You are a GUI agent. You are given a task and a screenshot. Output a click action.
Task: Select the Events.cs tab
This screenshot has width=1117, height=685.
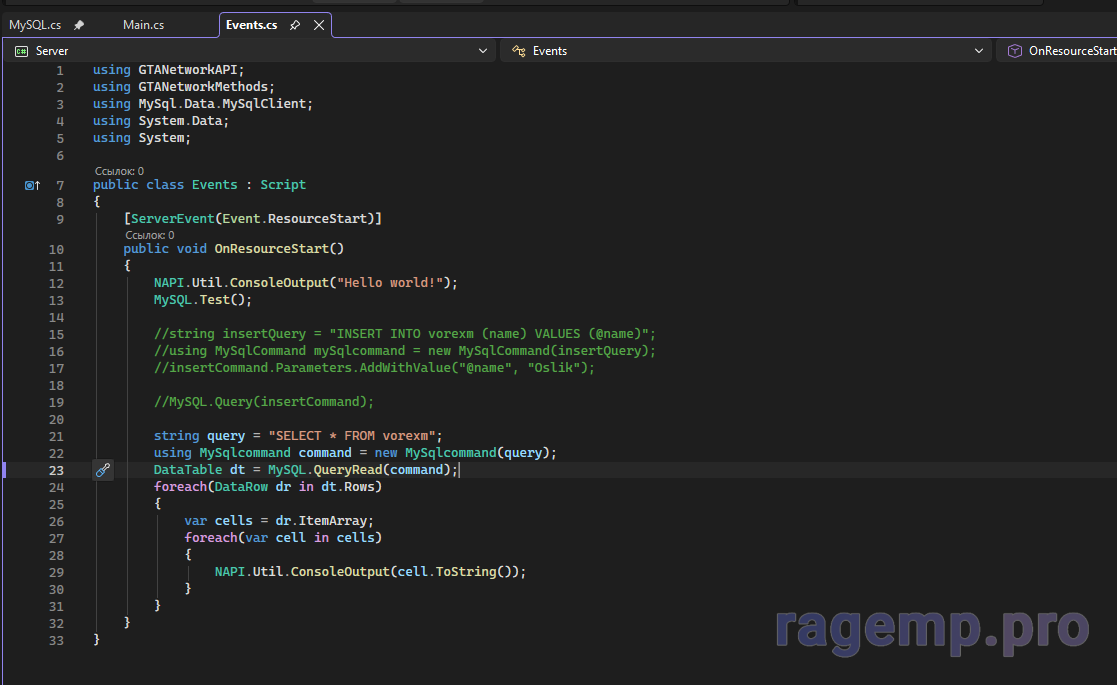tap(251, 25)
